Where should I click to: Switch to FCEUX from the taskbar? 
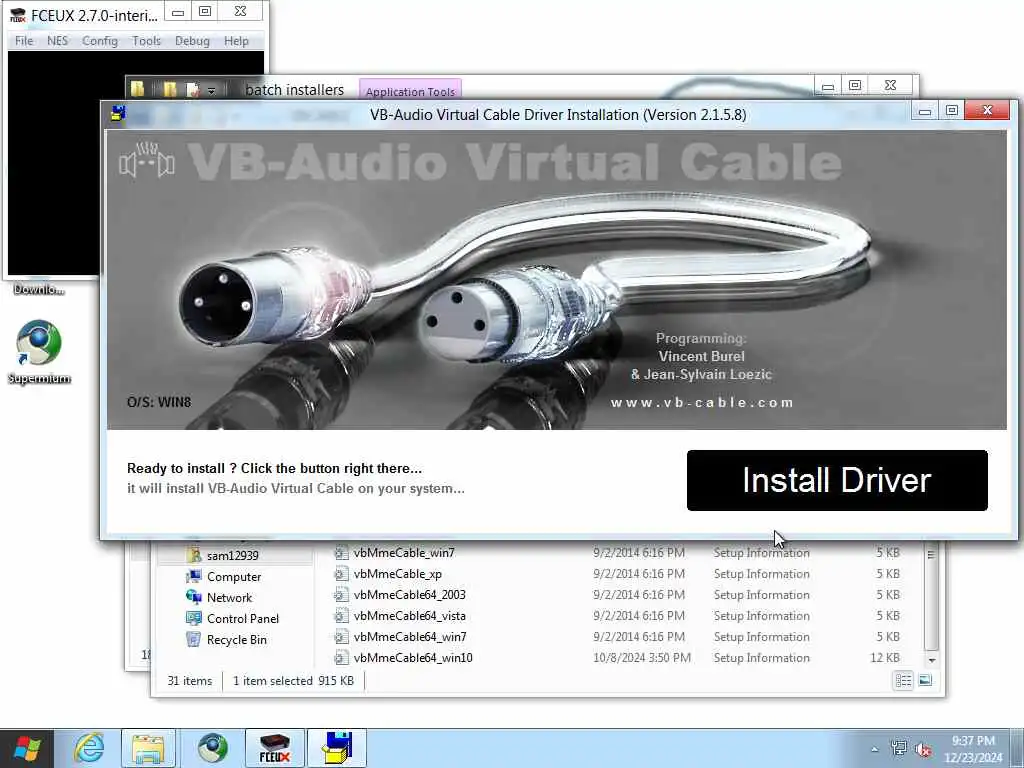point(274,748)
